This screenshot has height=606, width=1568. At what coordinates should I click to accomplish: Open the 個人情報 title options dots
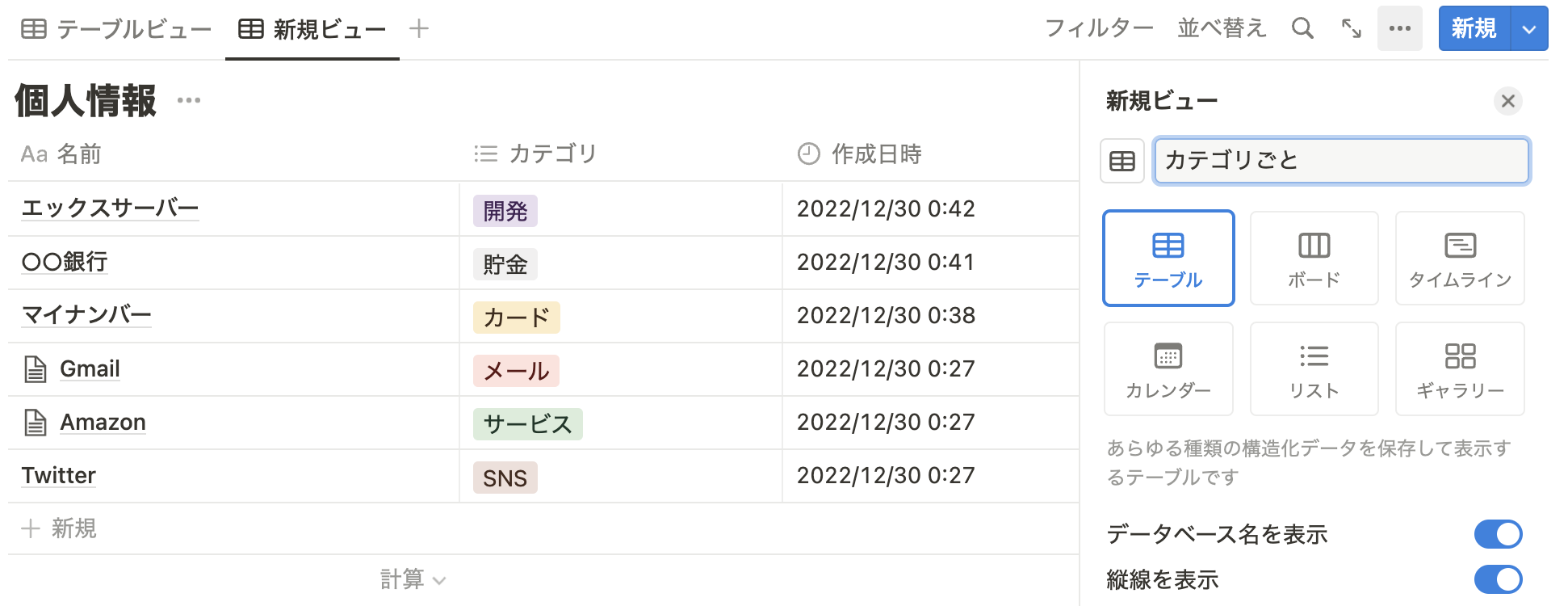tap(189, 100)
